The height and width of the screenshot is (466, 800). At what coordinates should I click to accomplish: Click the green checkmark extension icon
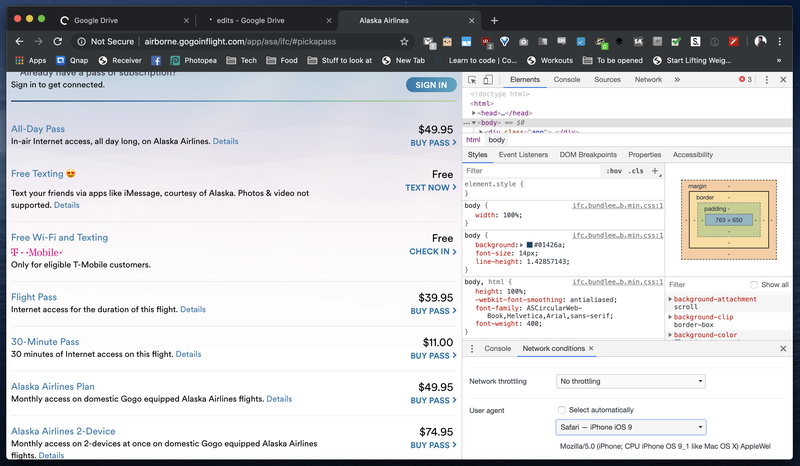(676, 41)
